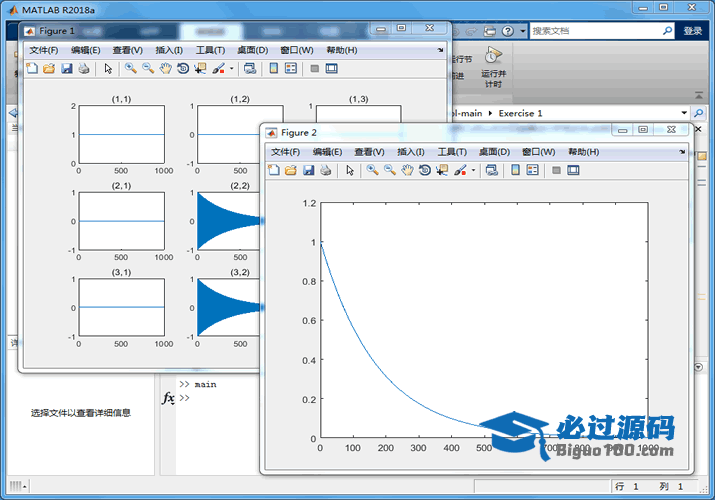The height and width of the screenshot is (500, 715).
Task: Open brush color dropdown arrow in Figure 1
Action: [x=232, y=69]
